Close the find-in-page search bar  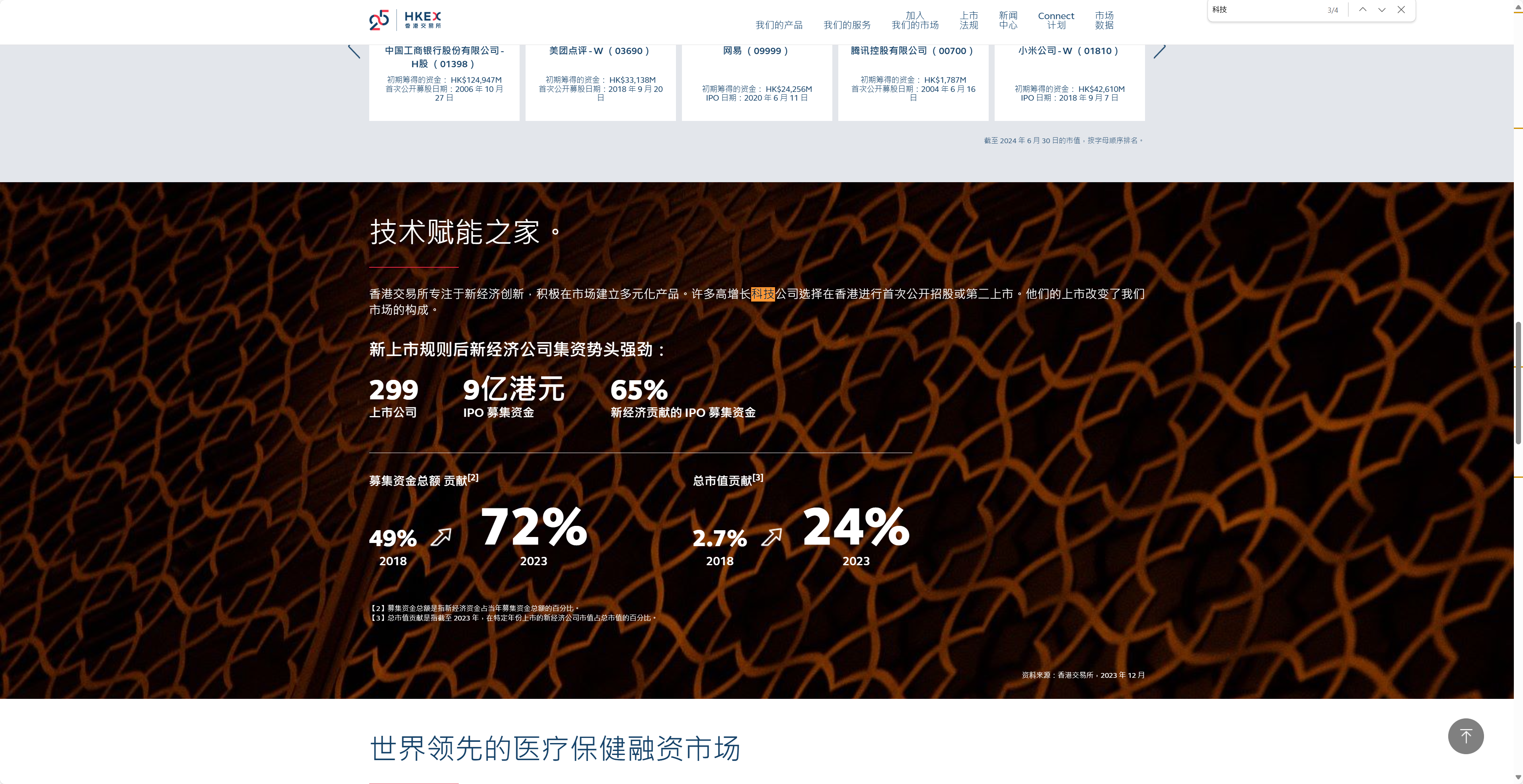pos(1401,10)
